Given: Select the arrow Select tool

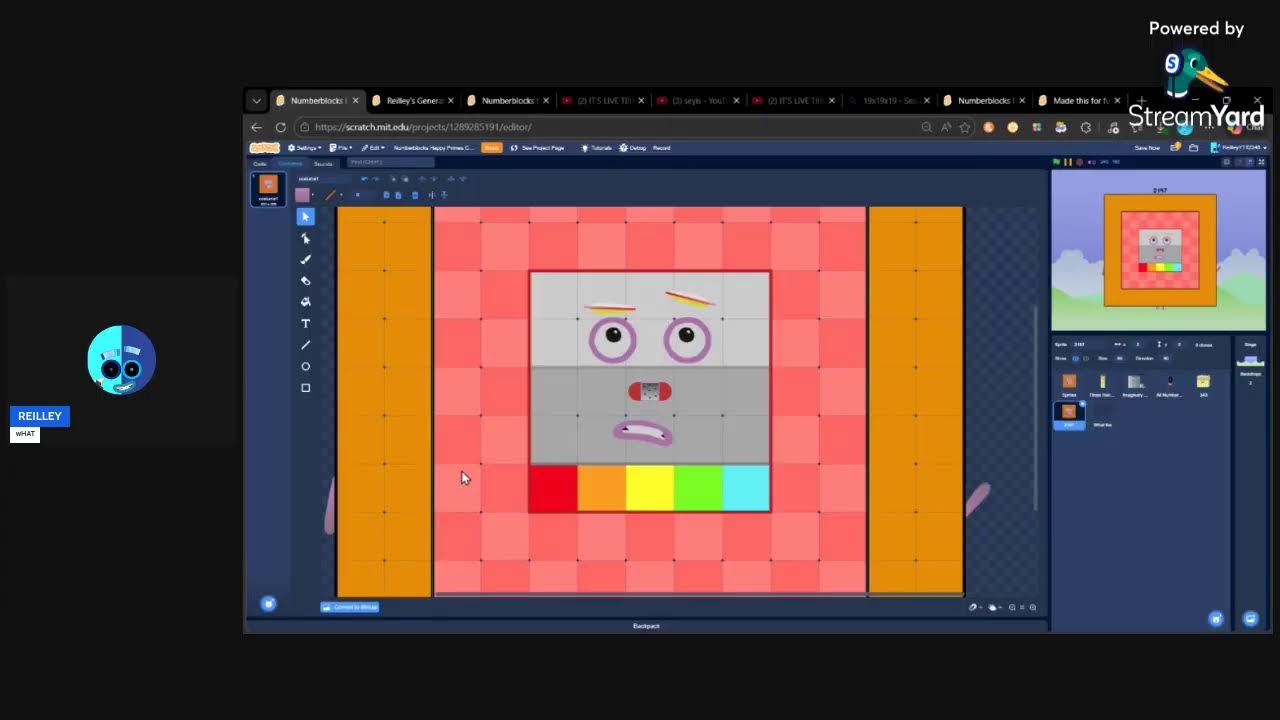Looking at the screenshot, I should point(306,217).
